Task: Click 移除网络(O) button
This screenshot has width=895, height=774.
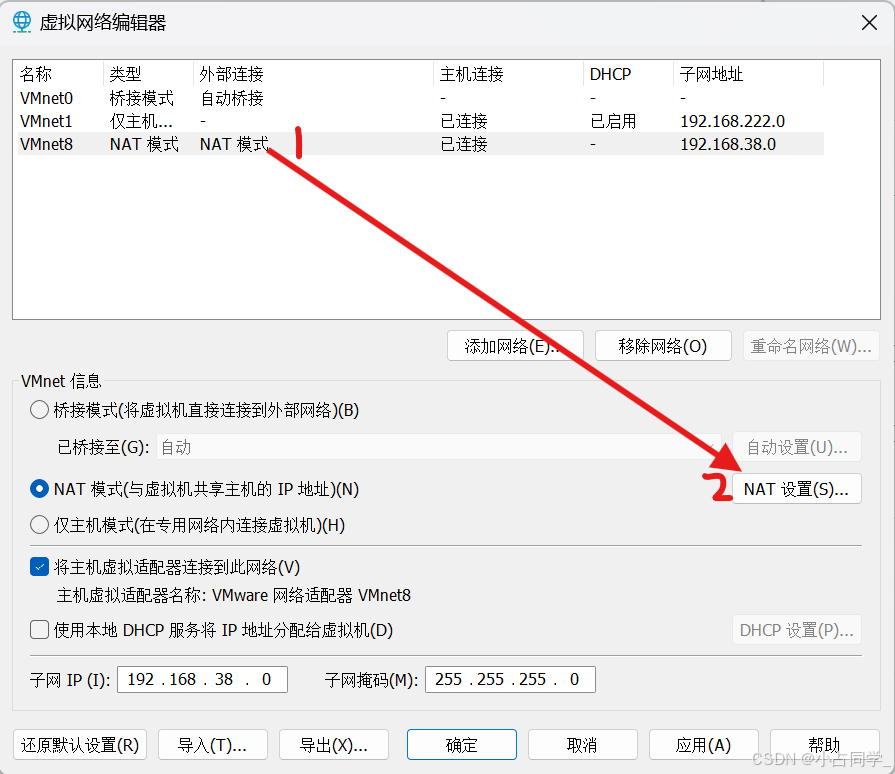Action: tap(663, 345)
